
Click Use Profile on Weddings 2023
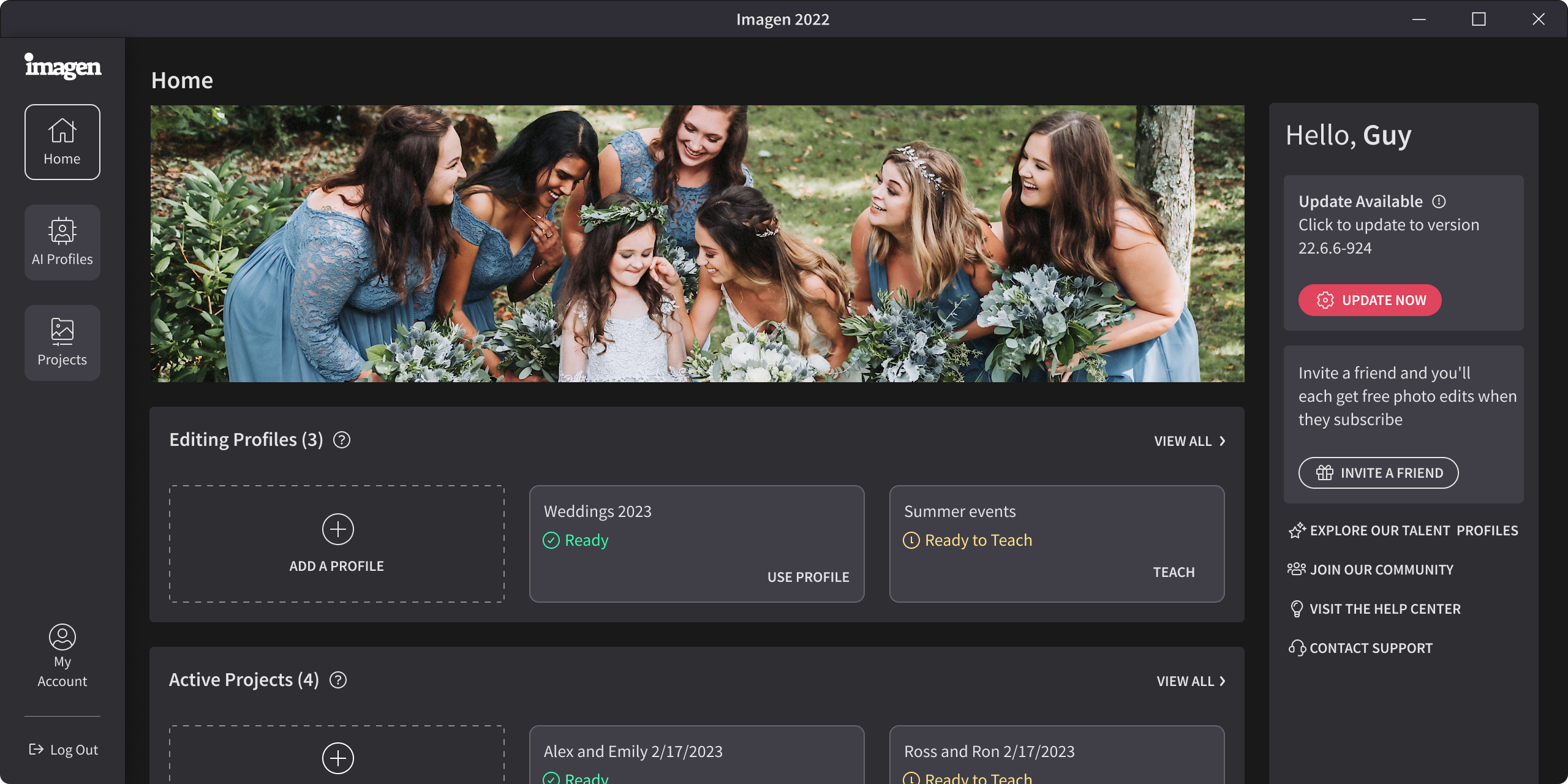[x=807, y=576]
